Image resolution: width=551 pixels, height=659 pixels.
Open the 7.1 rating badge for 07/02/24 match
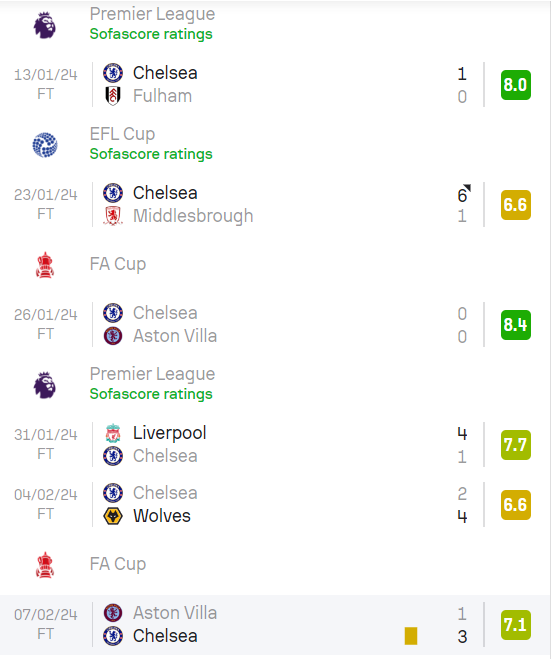(x=516, y=625)
